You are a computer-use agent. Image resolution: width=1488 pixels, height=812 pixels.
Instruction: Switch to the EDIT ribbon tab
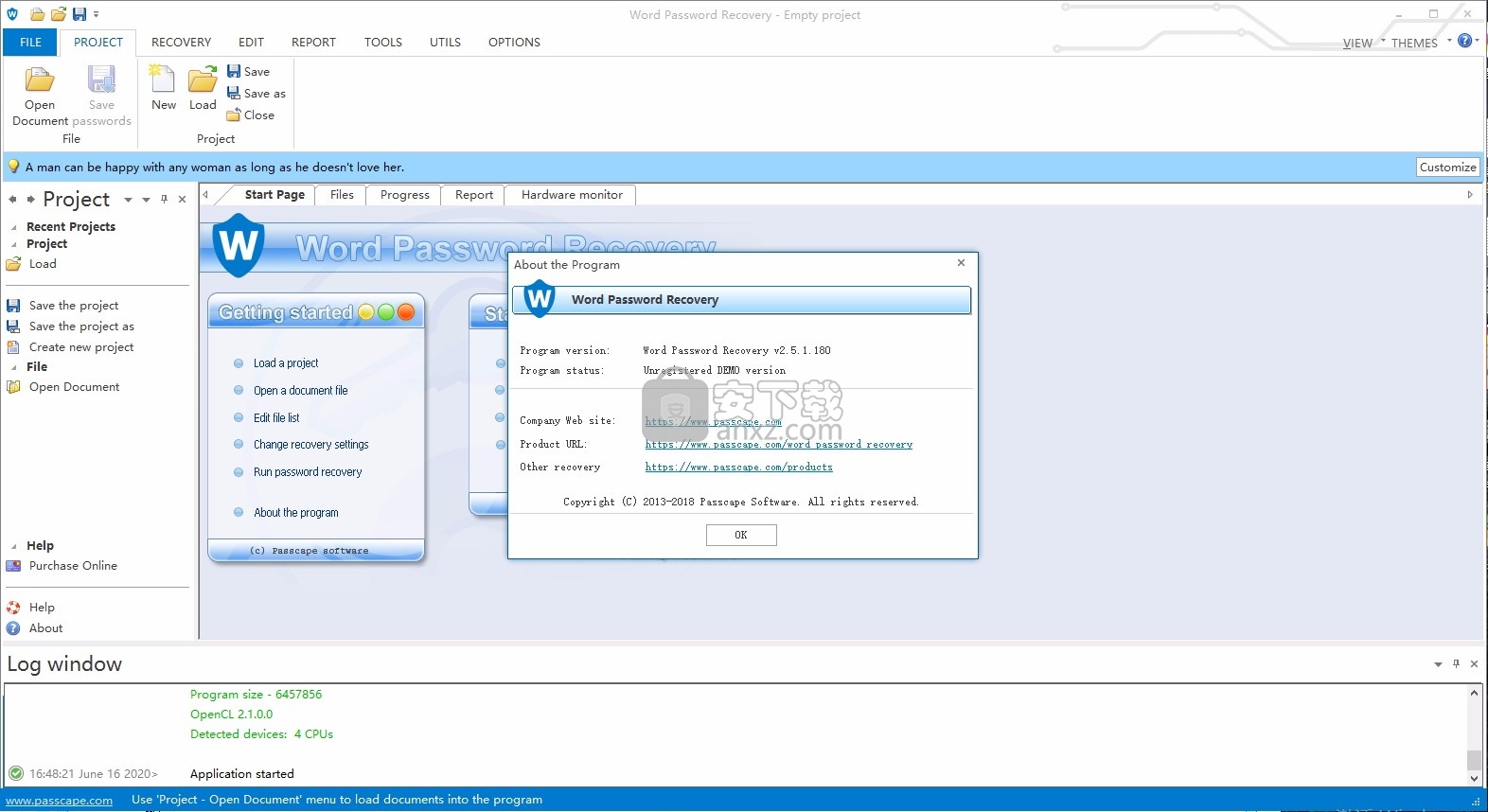[x=251, y=42]
